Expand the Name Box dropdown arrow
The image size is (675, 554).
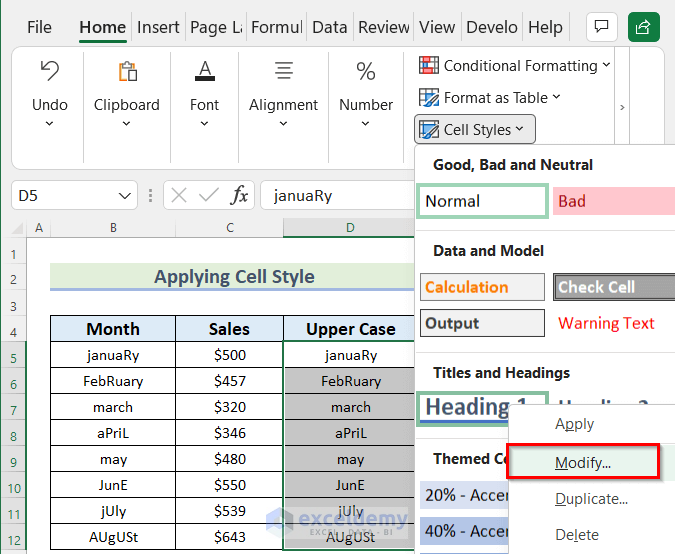(126, 196)
